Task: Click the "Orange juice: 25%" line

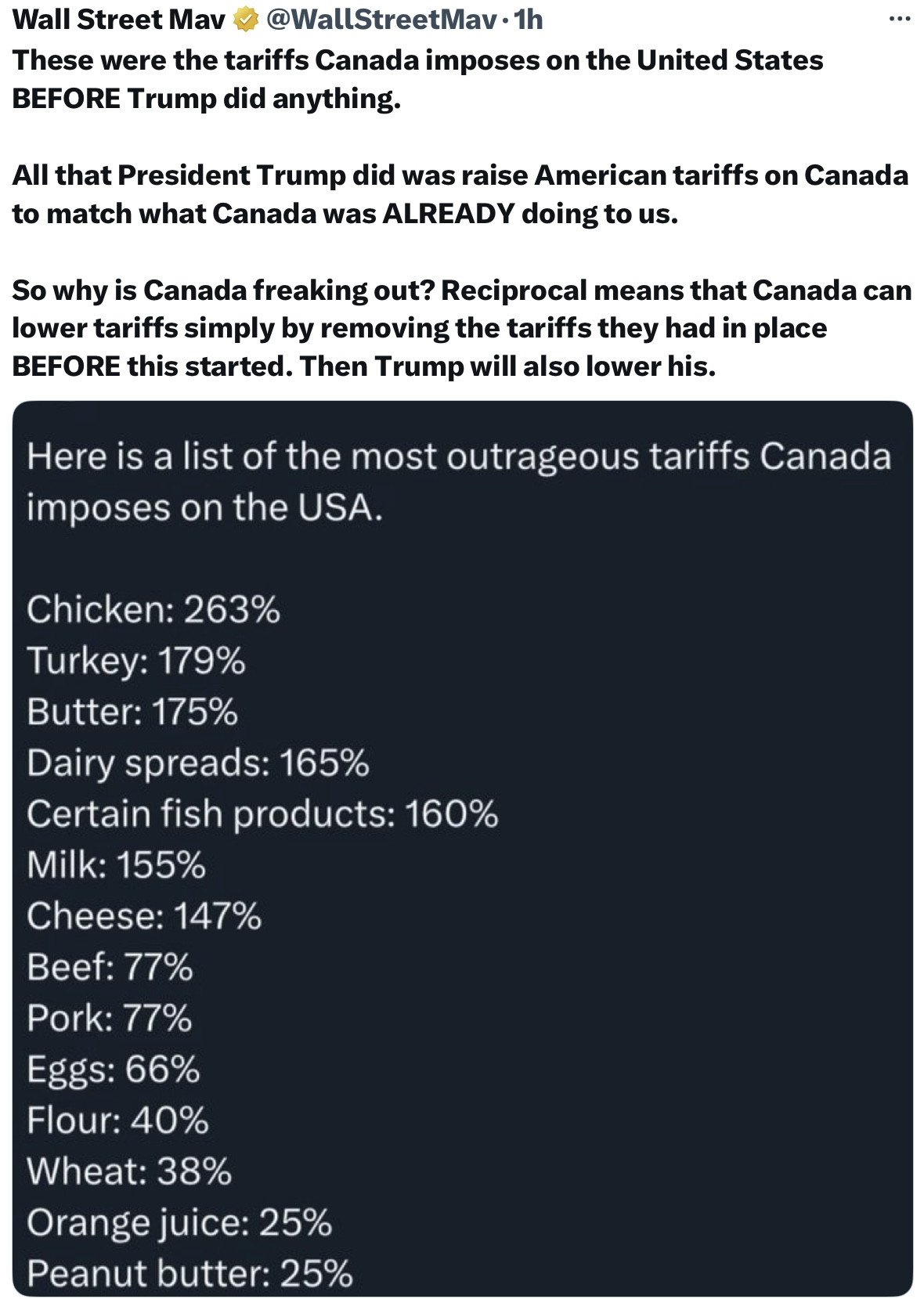Action: pos(179,1222)
